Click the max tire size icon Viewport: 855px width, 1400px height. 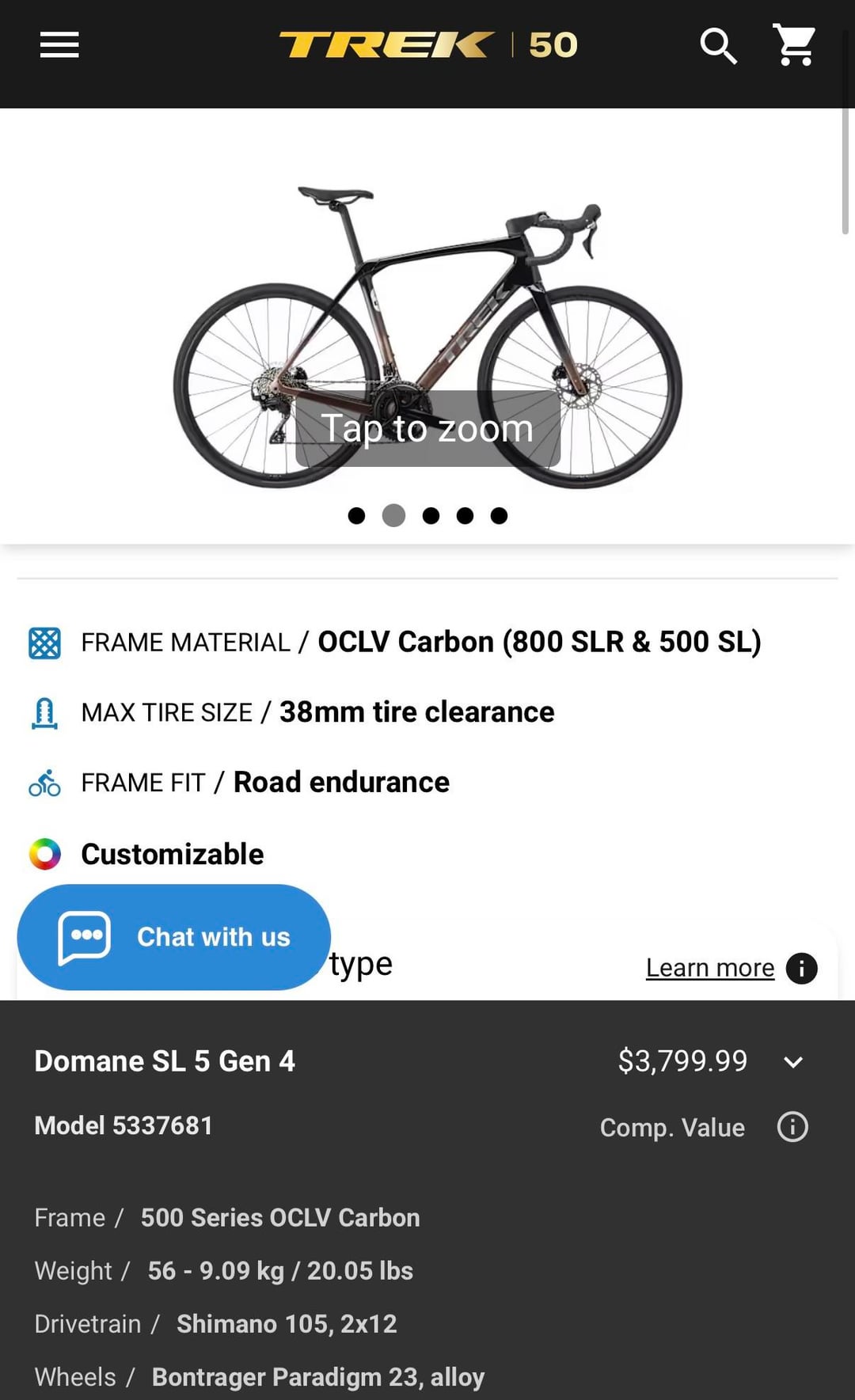coord(44,713)
